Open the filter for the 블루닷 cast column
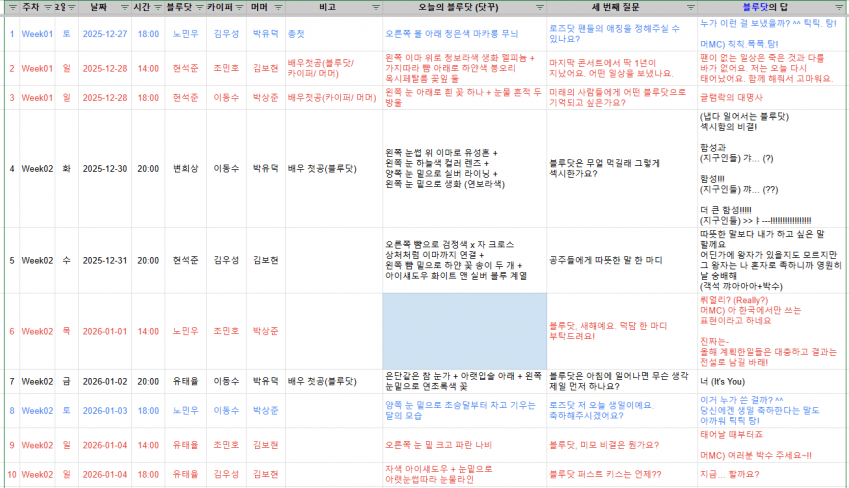This screenshot has height=488, width=849. [x=200, y=8]
